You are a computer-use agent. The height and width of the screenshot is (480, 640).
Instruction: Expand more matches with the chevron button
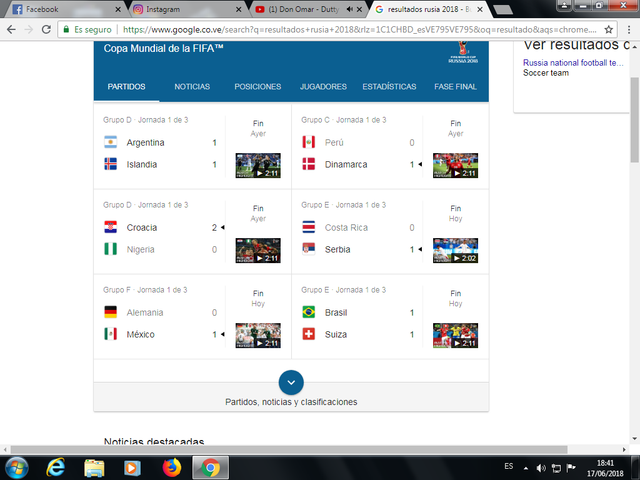(x=291, y=382)
